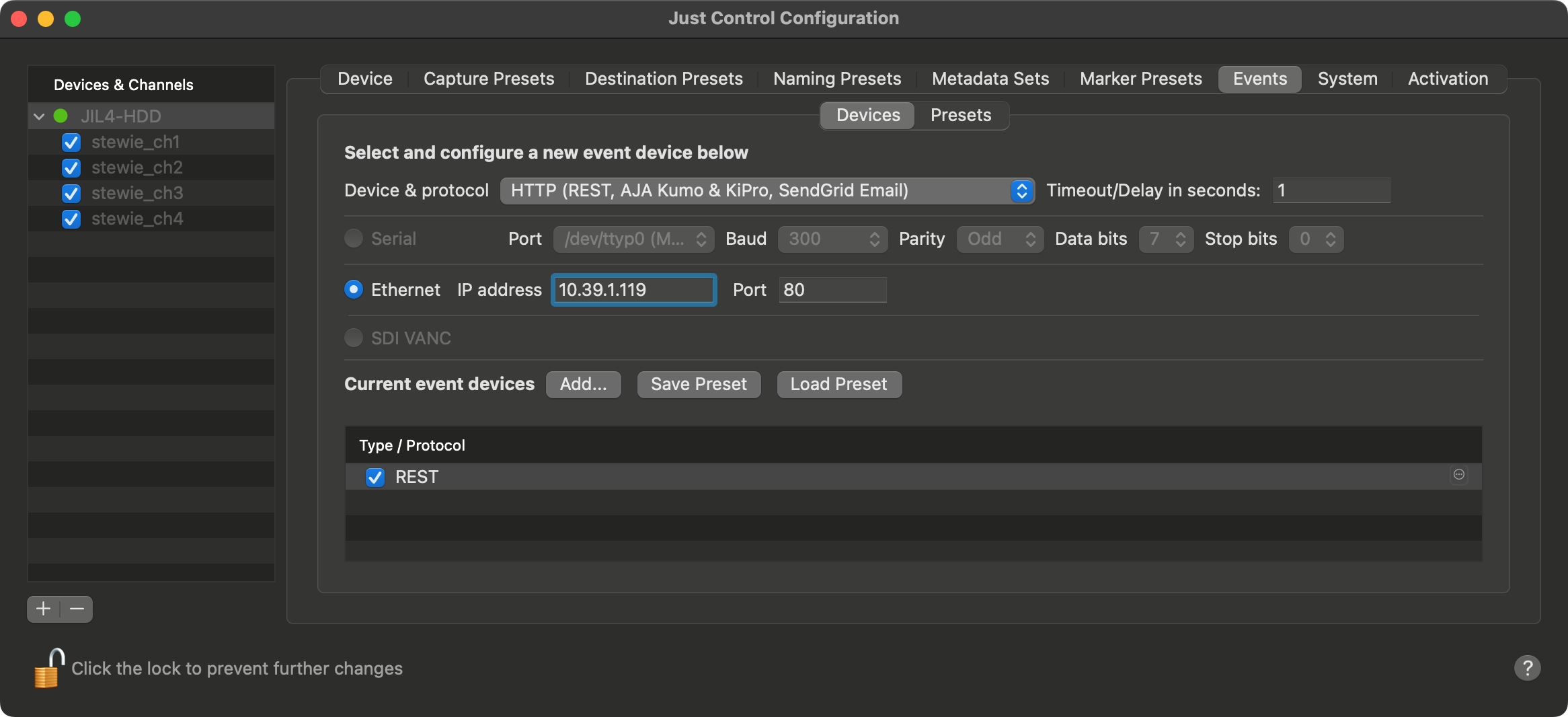This screenshot has height=717, width=1568.
Task: Switch to the Destination Presets tab
Action: coord(664,79)
